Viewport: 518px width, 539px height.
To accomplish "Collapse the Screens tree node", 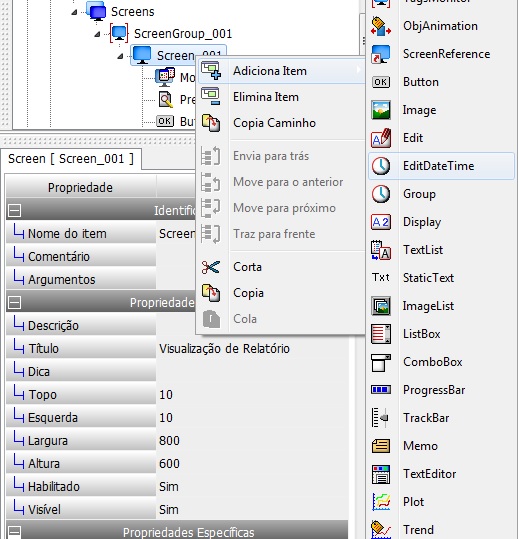I will pos(74,12).
